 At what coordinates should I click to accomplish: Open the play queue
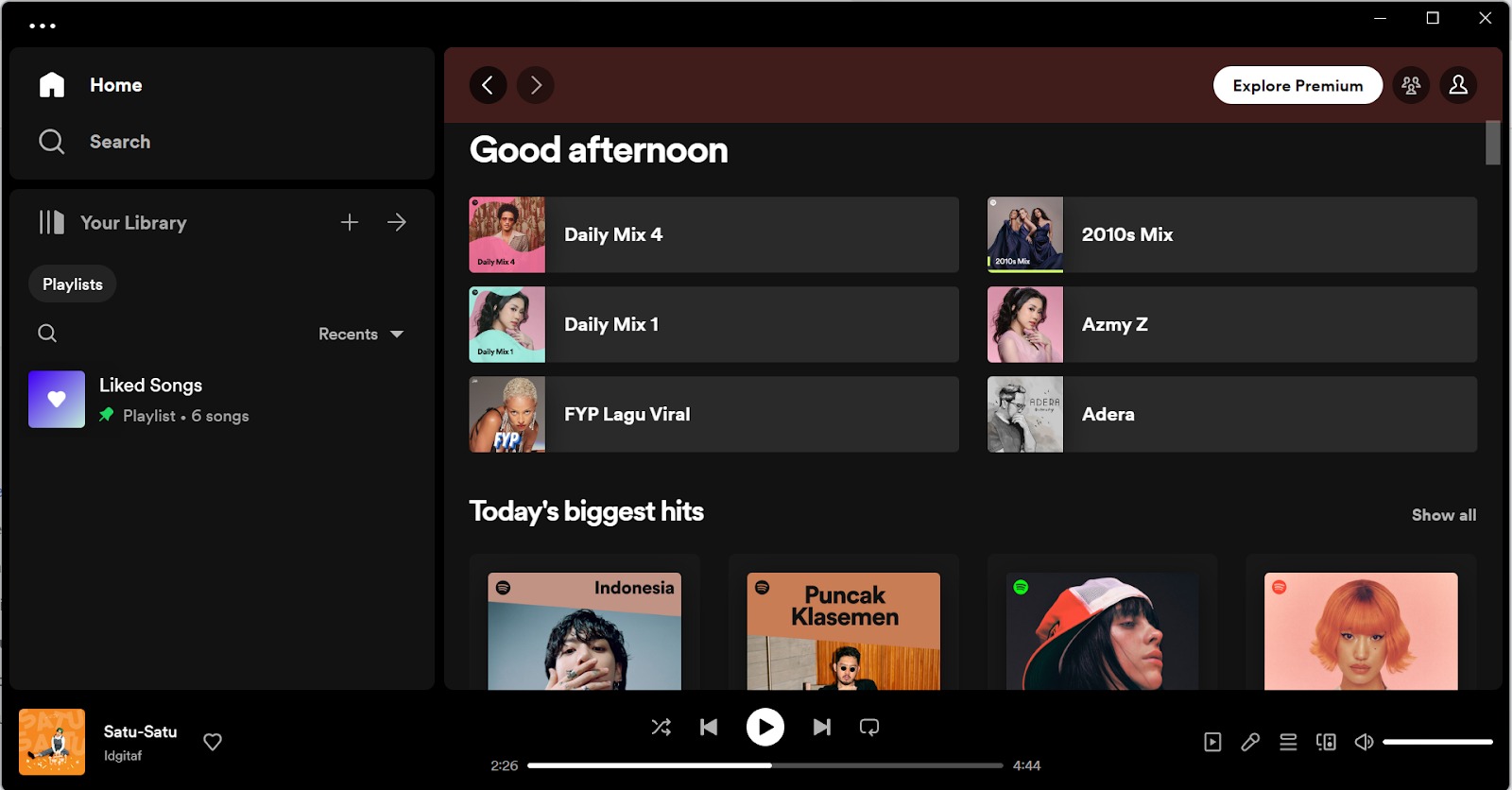pos(1288,742)
